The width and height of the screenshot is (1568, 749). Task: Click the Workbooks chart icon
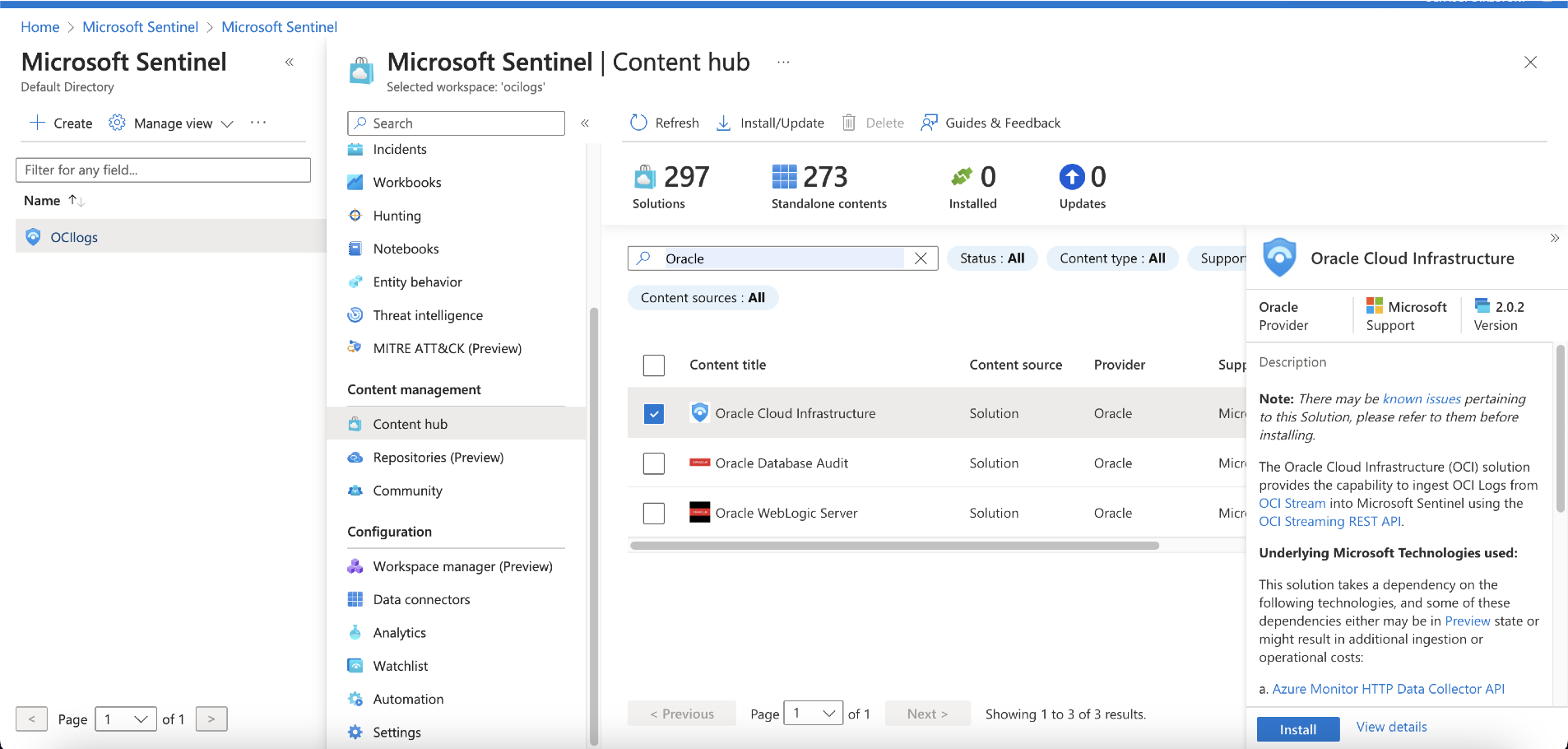(x=355, y=182)
